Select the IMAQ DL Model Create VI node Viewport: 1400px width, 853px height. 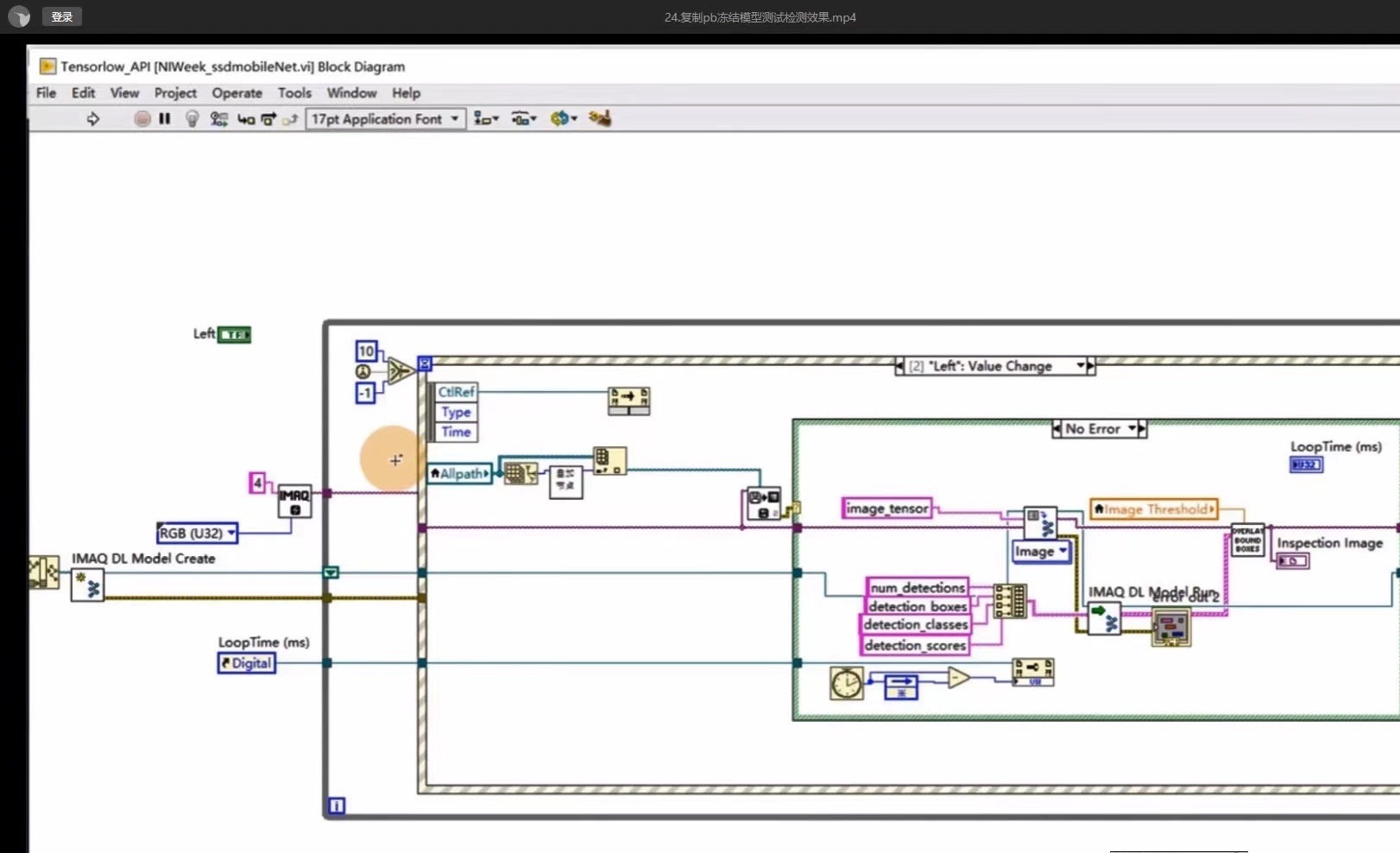[x=87, y=585]
